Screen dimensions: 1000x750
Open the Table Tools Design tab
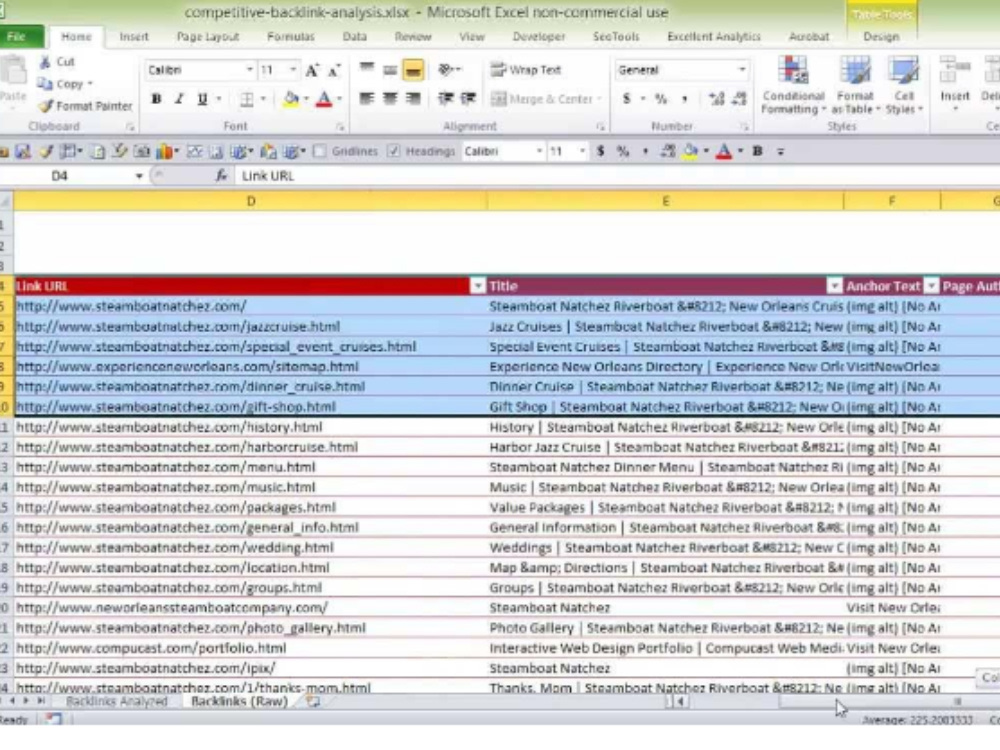(x=881, y=37)
